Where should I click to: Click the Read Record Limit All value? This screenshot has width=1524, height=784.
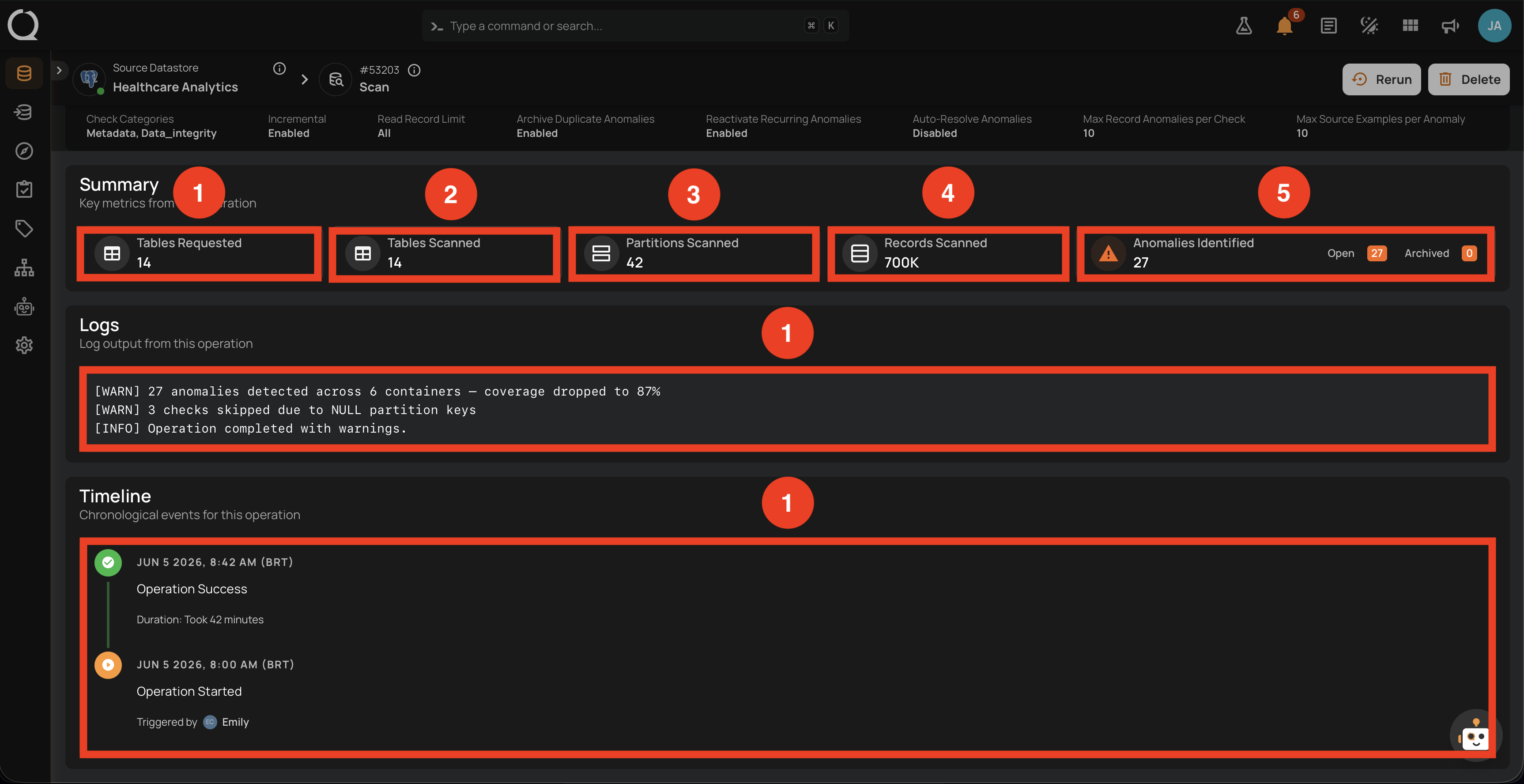(x=384, y=133)
